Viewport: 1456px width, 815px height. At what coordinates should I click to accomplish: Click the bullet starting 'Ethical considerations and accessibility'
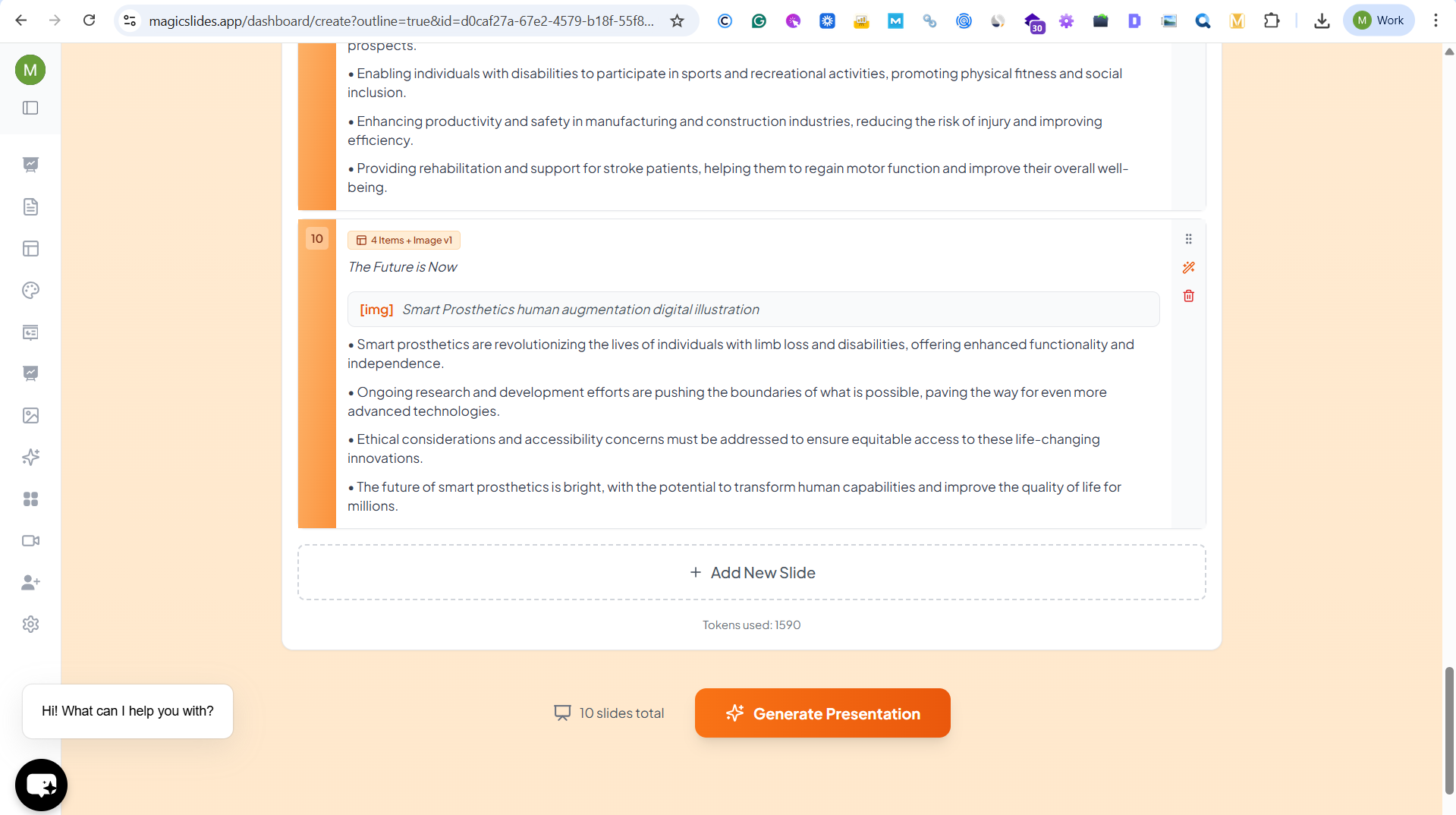point(724,448)
